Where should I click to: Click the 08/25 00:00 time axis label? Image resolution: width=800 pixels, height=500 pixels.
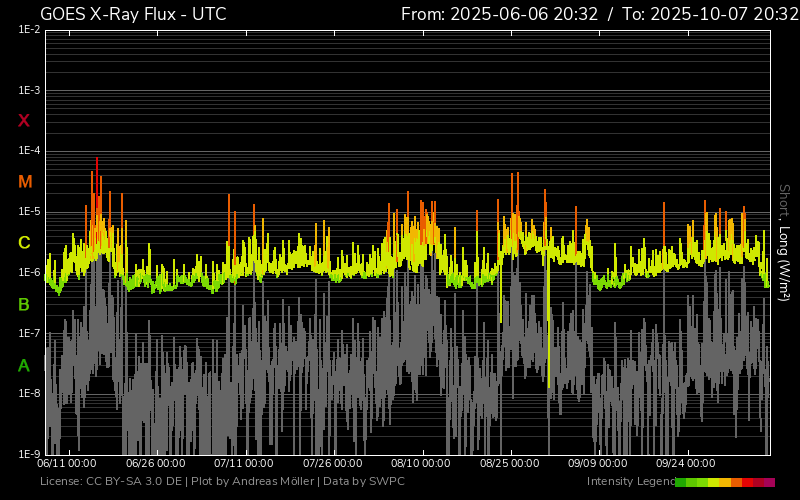point(510,463)
